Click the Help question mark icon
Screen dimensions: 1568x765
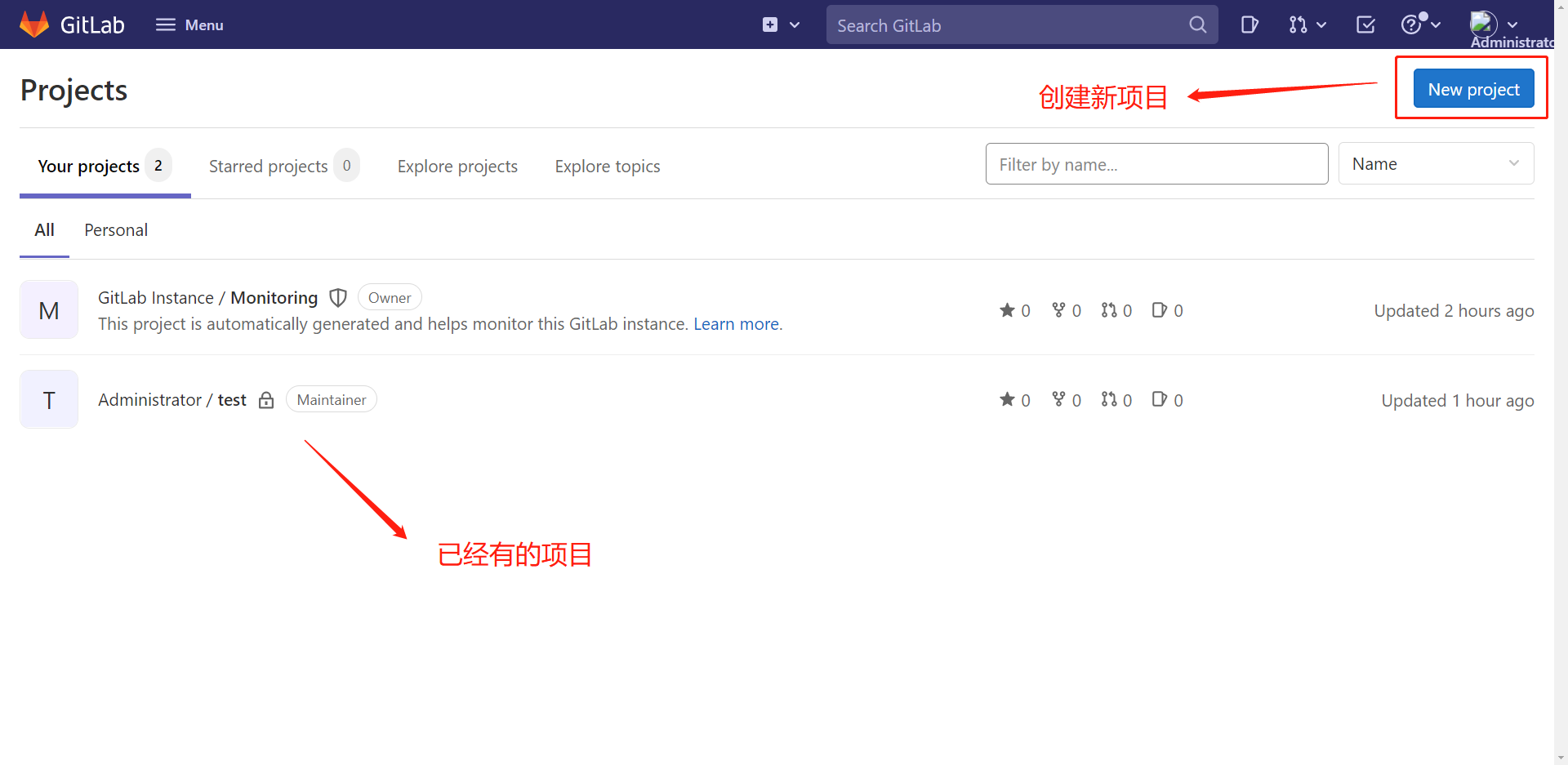click(1414, 24)
